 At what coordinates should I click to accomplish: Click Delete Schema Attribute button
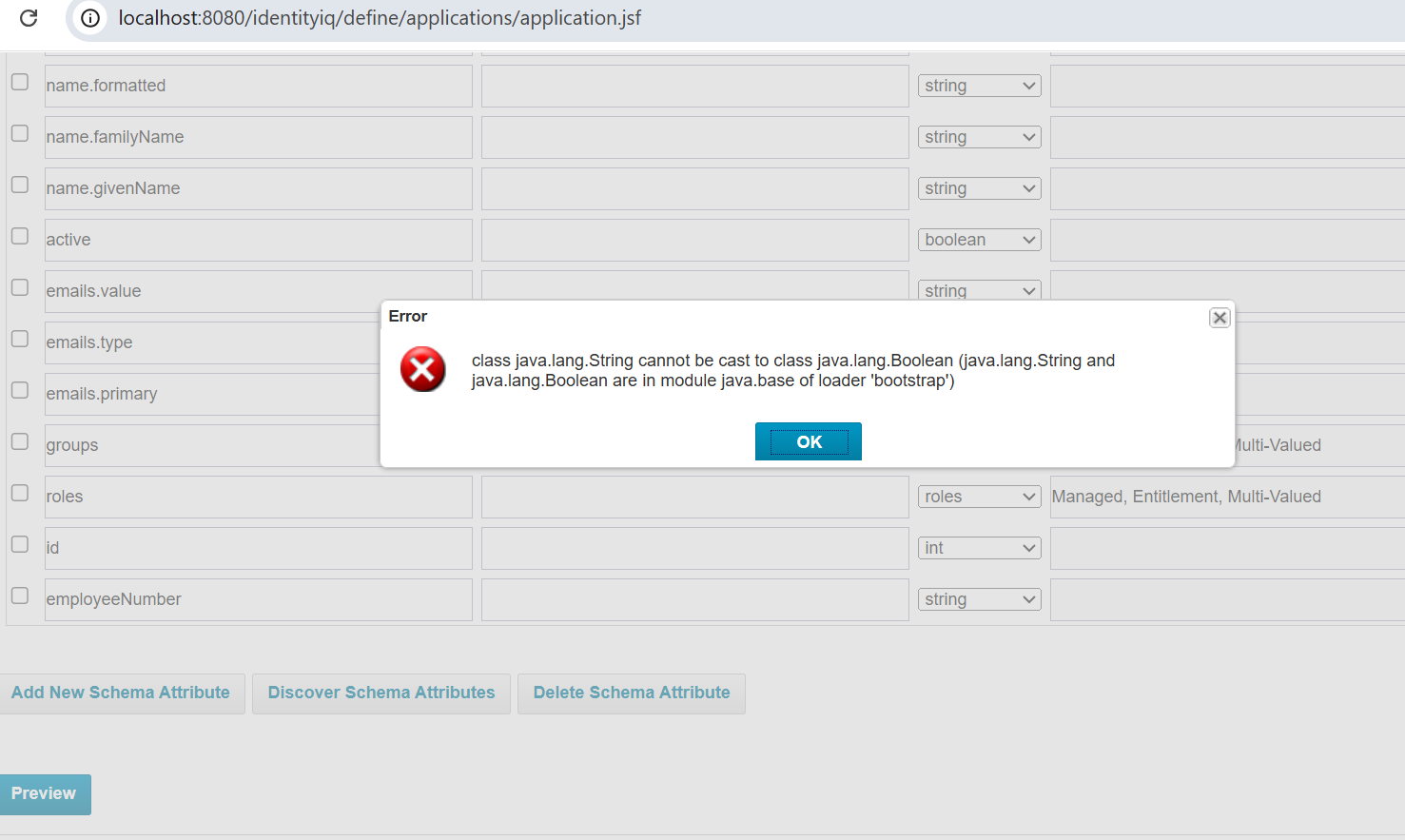632,693
